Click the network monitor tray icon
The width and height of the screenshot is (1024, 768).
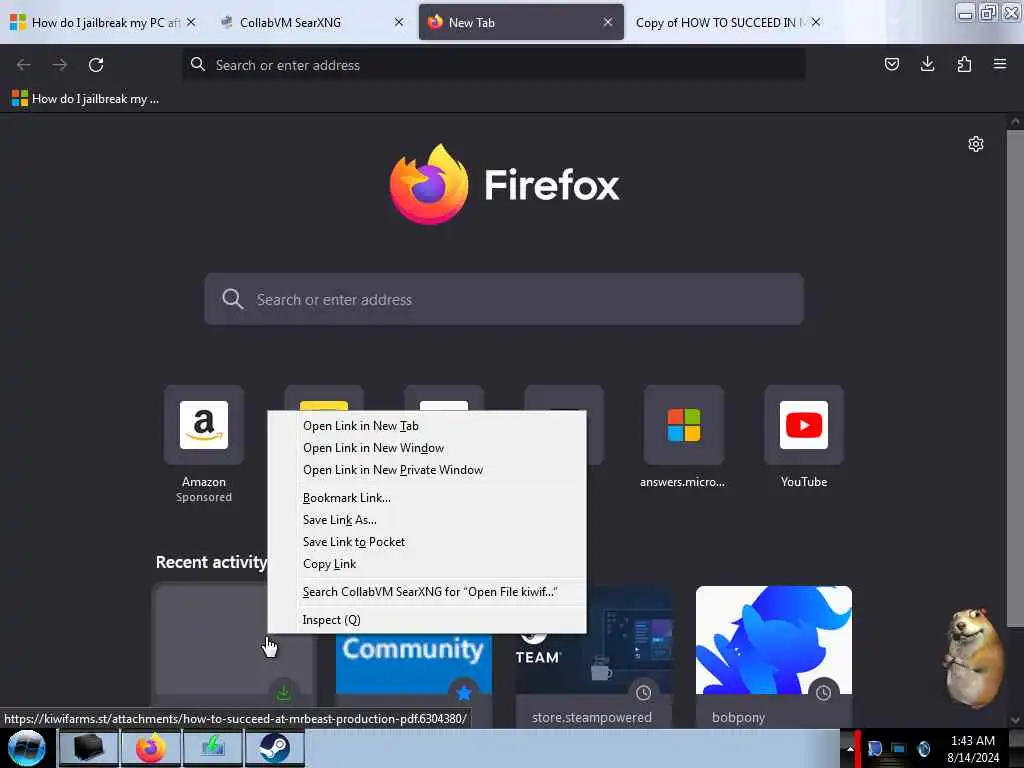pos(899,748)
